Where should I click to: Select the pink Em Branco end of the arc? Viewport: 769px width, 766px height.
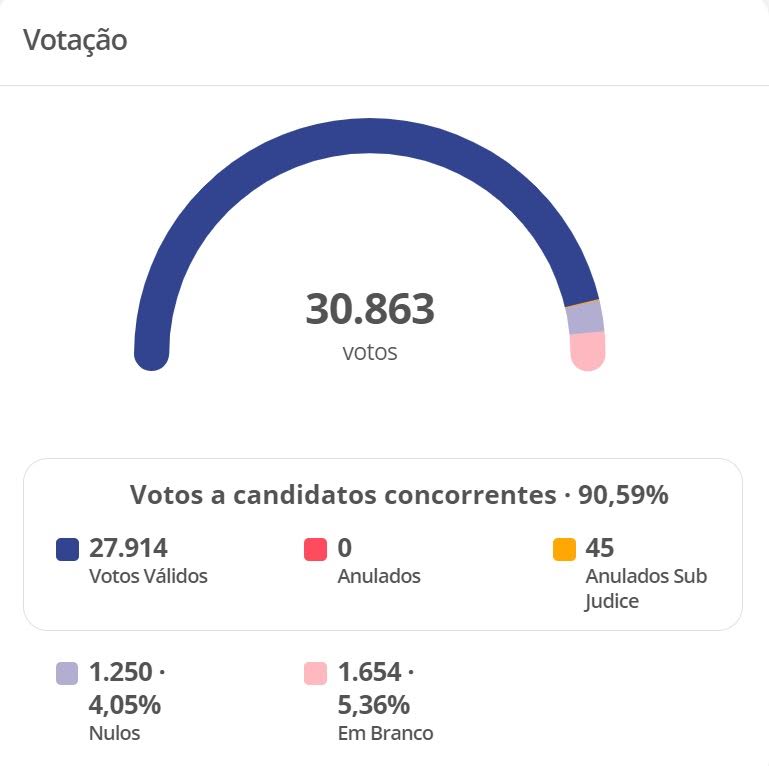tap(587, 351)
